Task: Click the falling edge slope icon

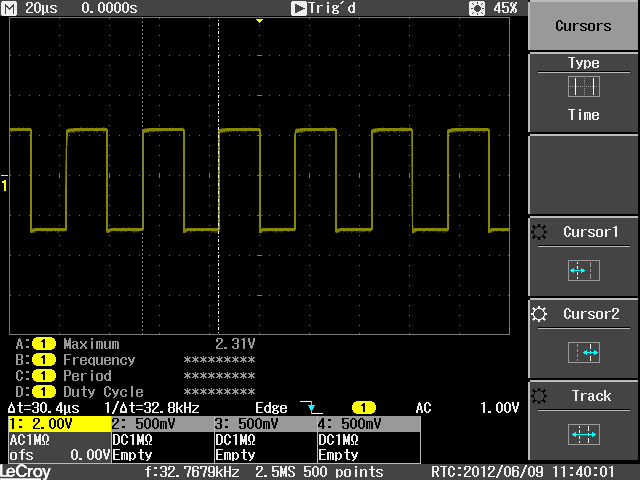Action: [311, 407]
